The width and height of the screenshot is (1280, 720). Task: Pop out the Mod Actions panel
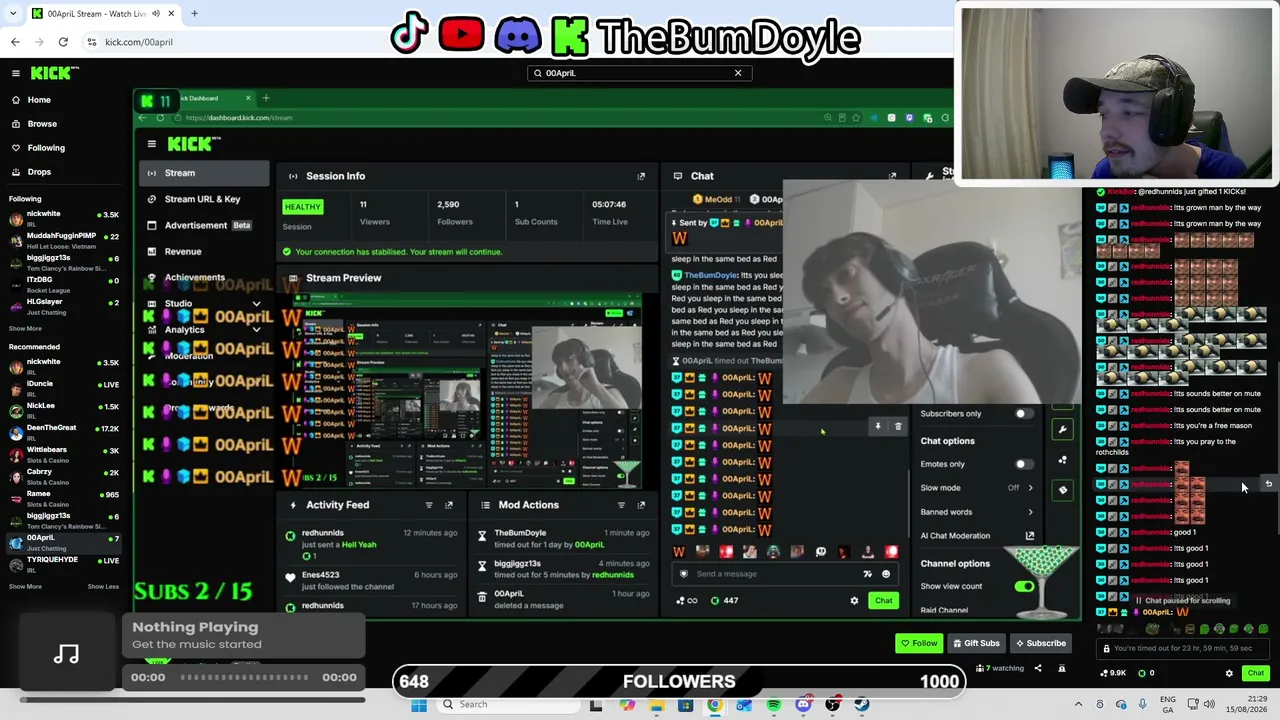(x=641, y=505)
